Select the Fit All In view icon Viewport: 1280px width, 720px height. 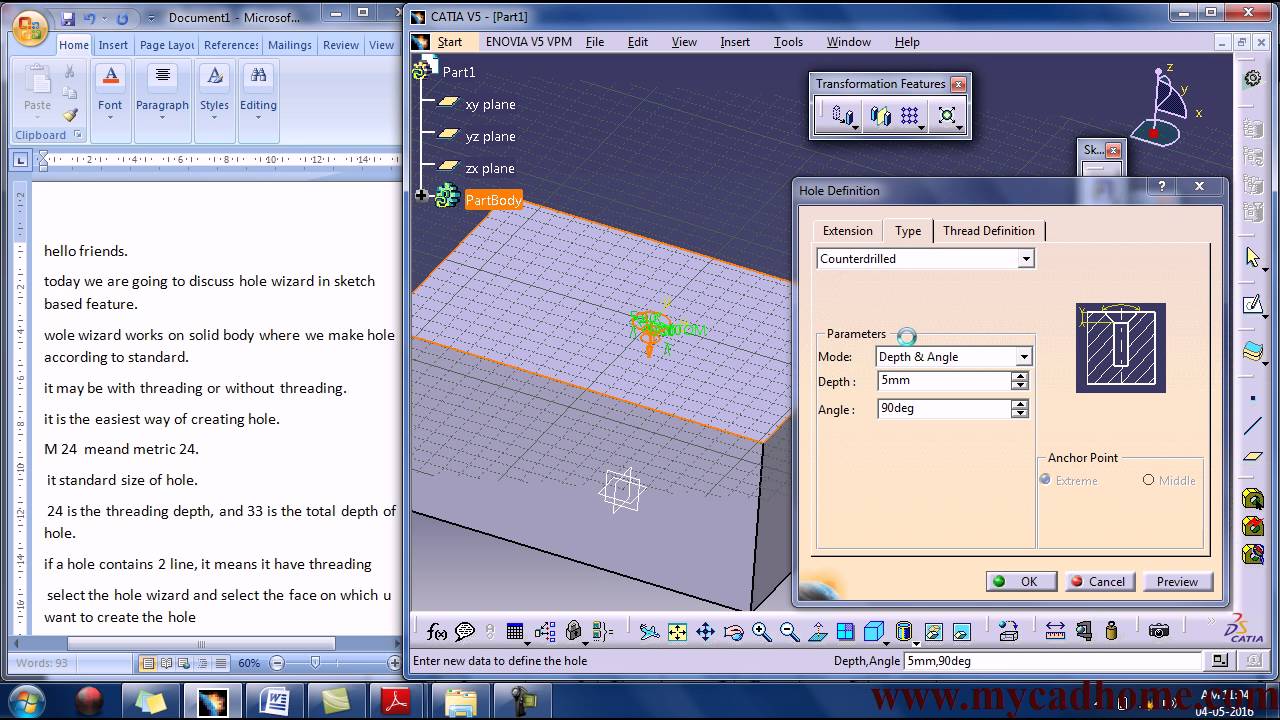pos(678,632)
